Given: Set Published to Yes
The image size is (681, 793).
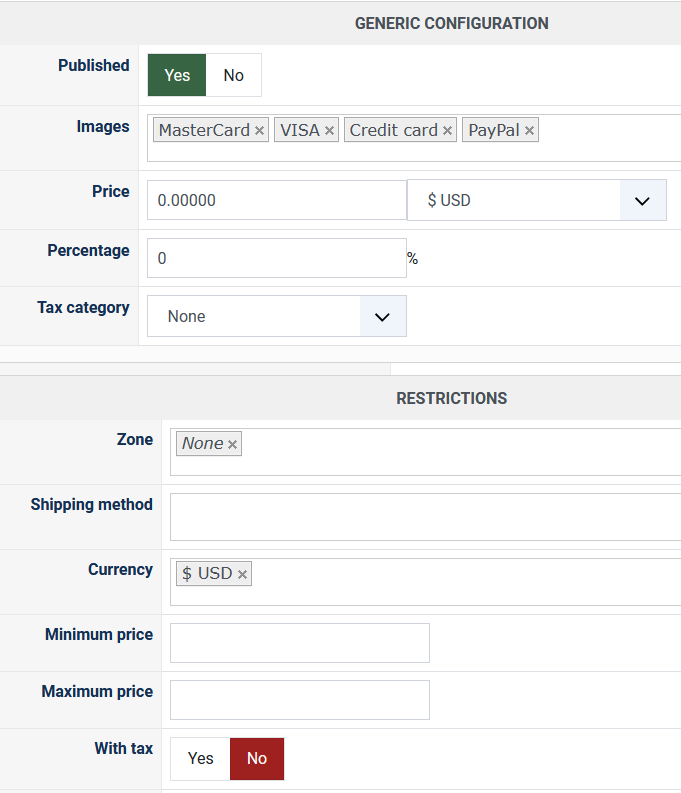Looking at the screenshot, I should (x=177, y=75).
